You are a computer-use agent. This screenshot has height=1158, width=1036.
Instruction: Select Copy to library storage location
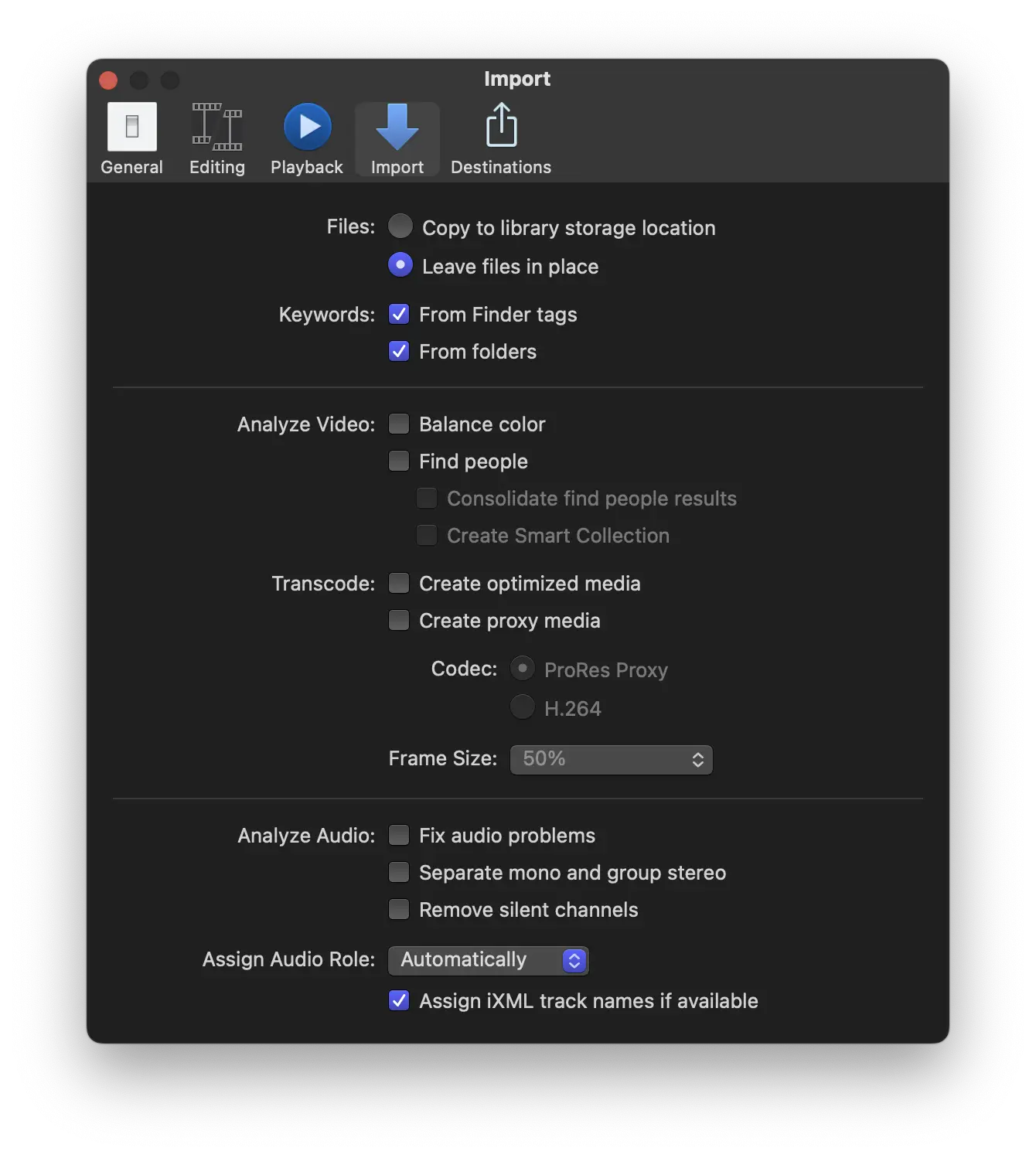pyautogui.click(x=400, y=226)
